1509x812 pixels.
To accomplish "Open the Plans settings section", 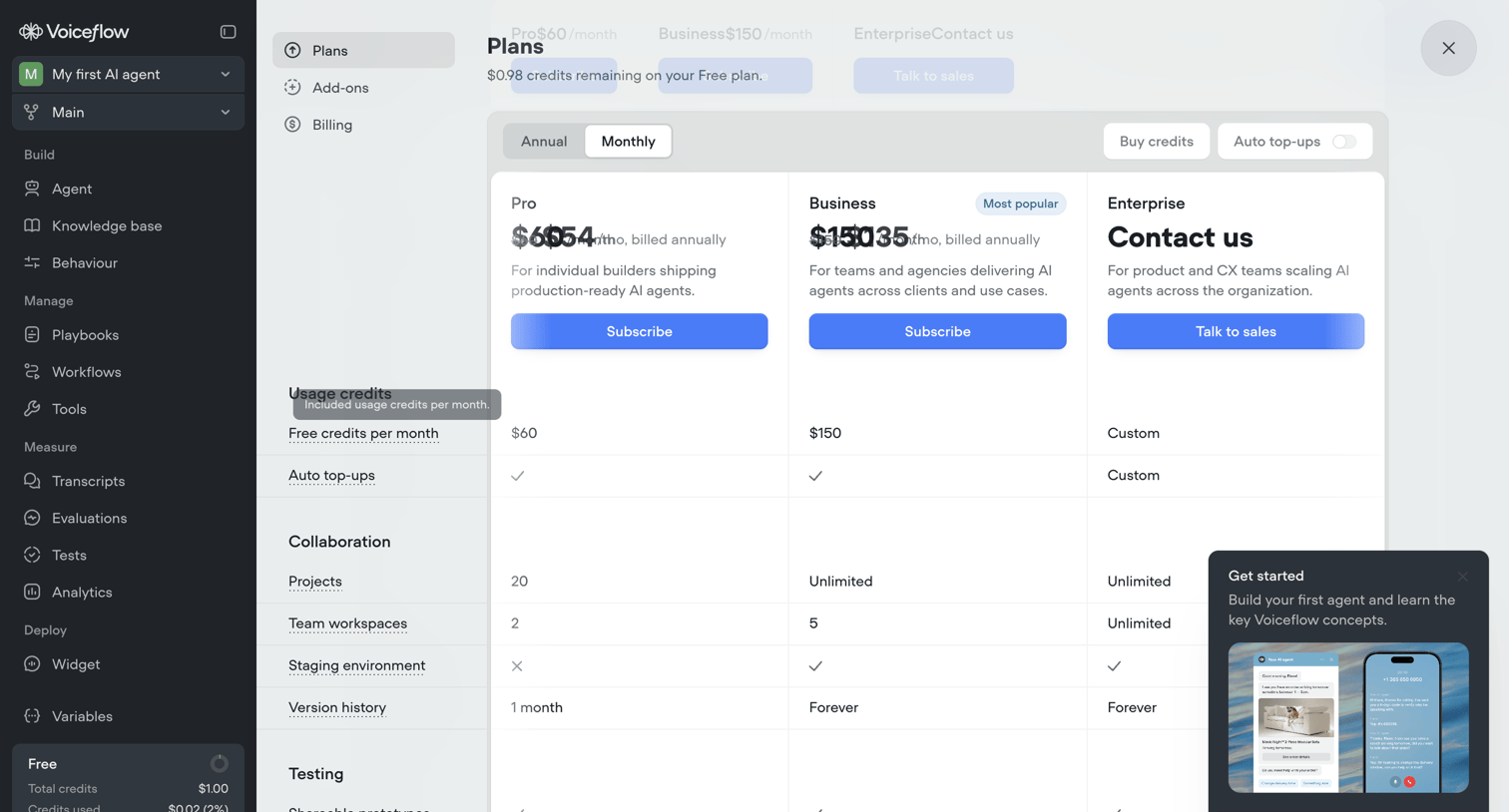I will click(x=363, y=50).
